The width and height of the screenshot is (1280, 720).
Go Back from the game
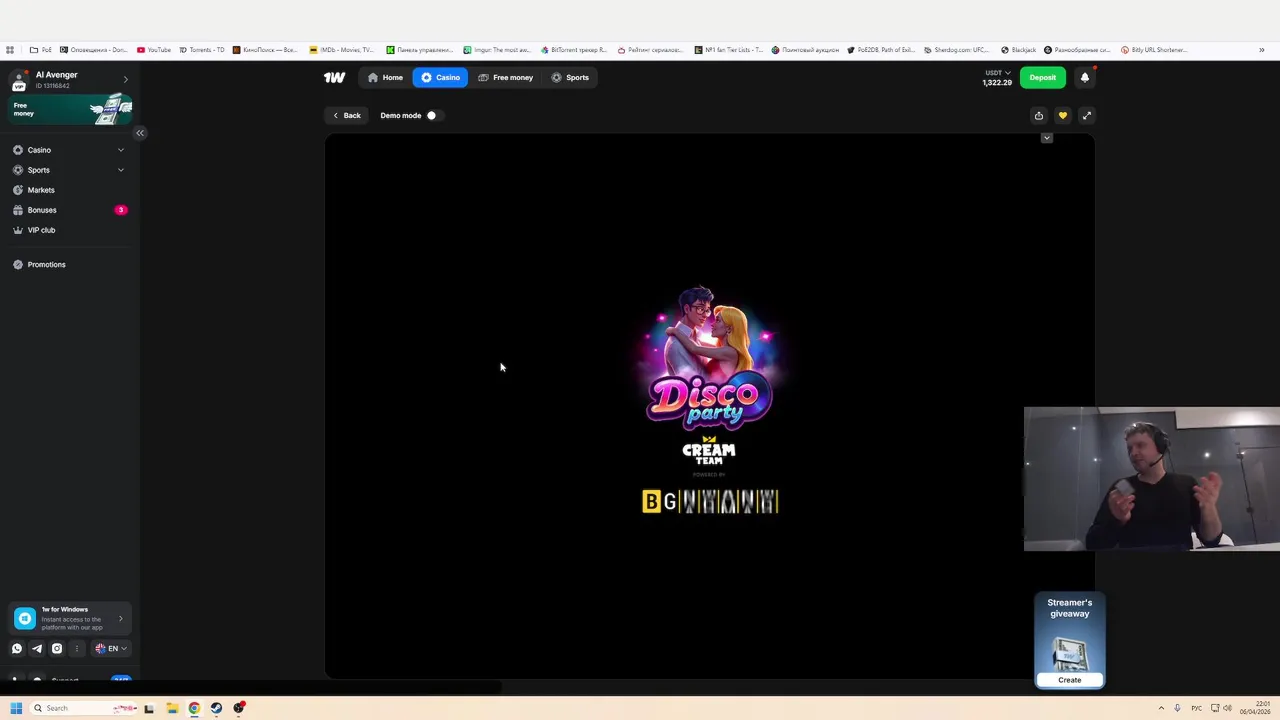click(347, 115)
